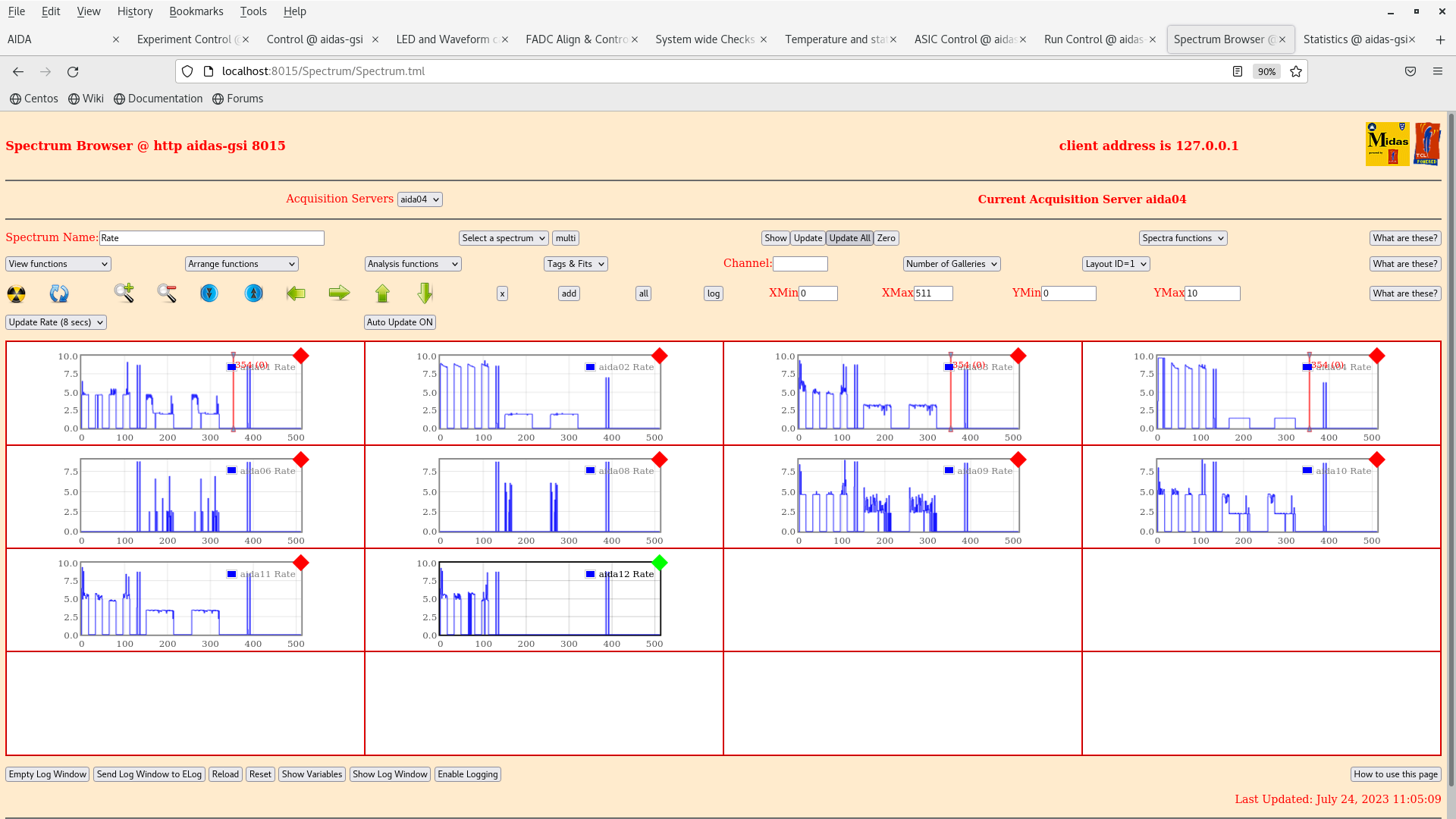The image size is (1456, 819).
Task: Toggle the Auto Update ON button
Action: (x=400, y=322)
